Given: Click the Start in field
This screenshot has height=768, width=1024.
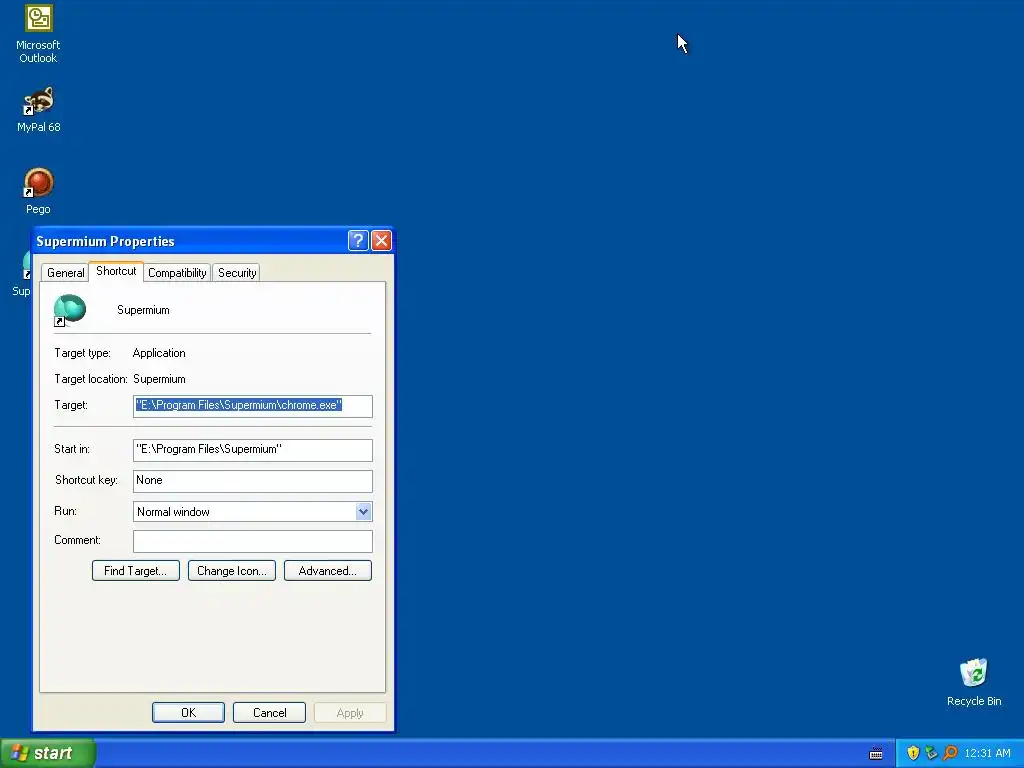Looking at the screenshot, I should pos(253,449).
